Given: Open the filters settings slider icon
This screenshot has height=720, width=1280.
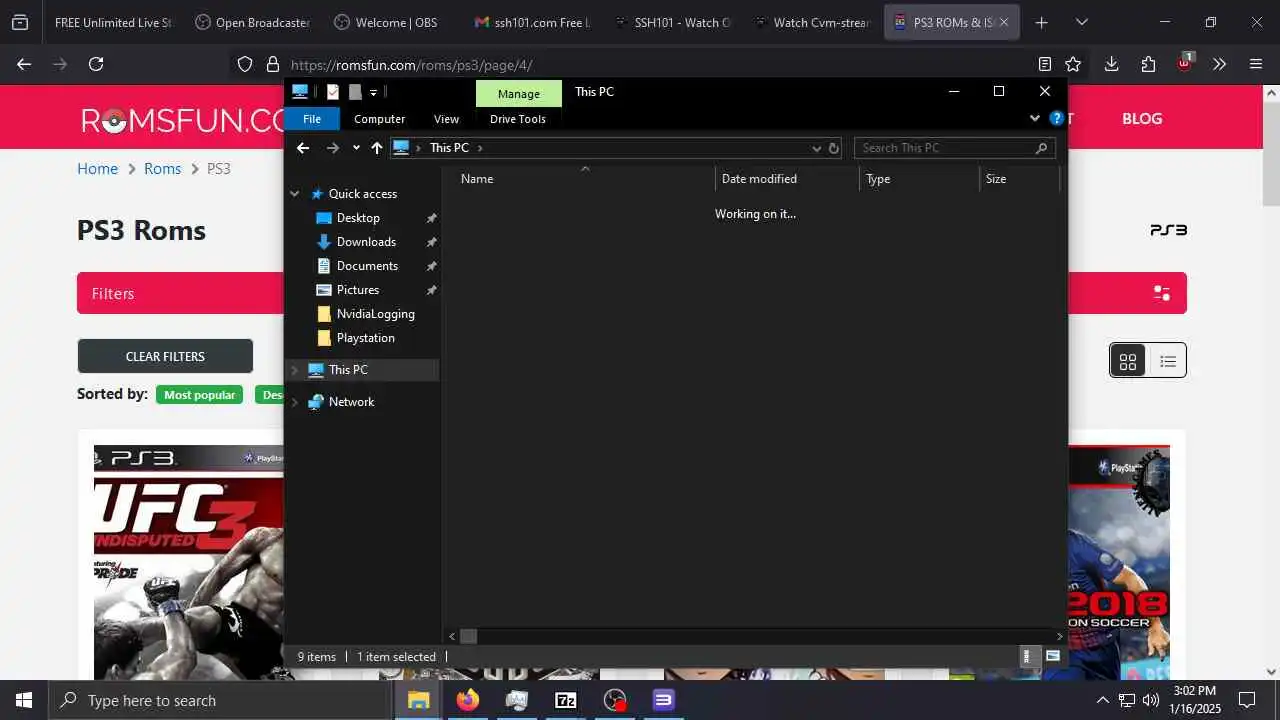Looking at the screenshot, I should [x=1162, y=293].
